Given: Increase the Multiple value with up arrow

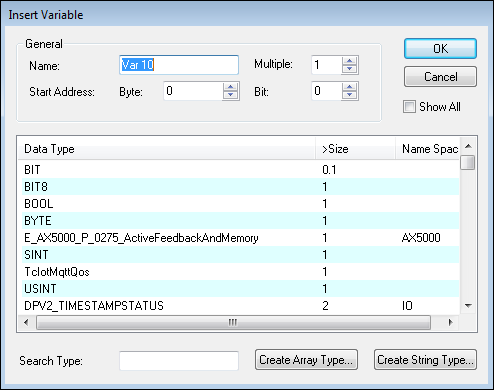Looking at the screenshot, I should 350,61.
